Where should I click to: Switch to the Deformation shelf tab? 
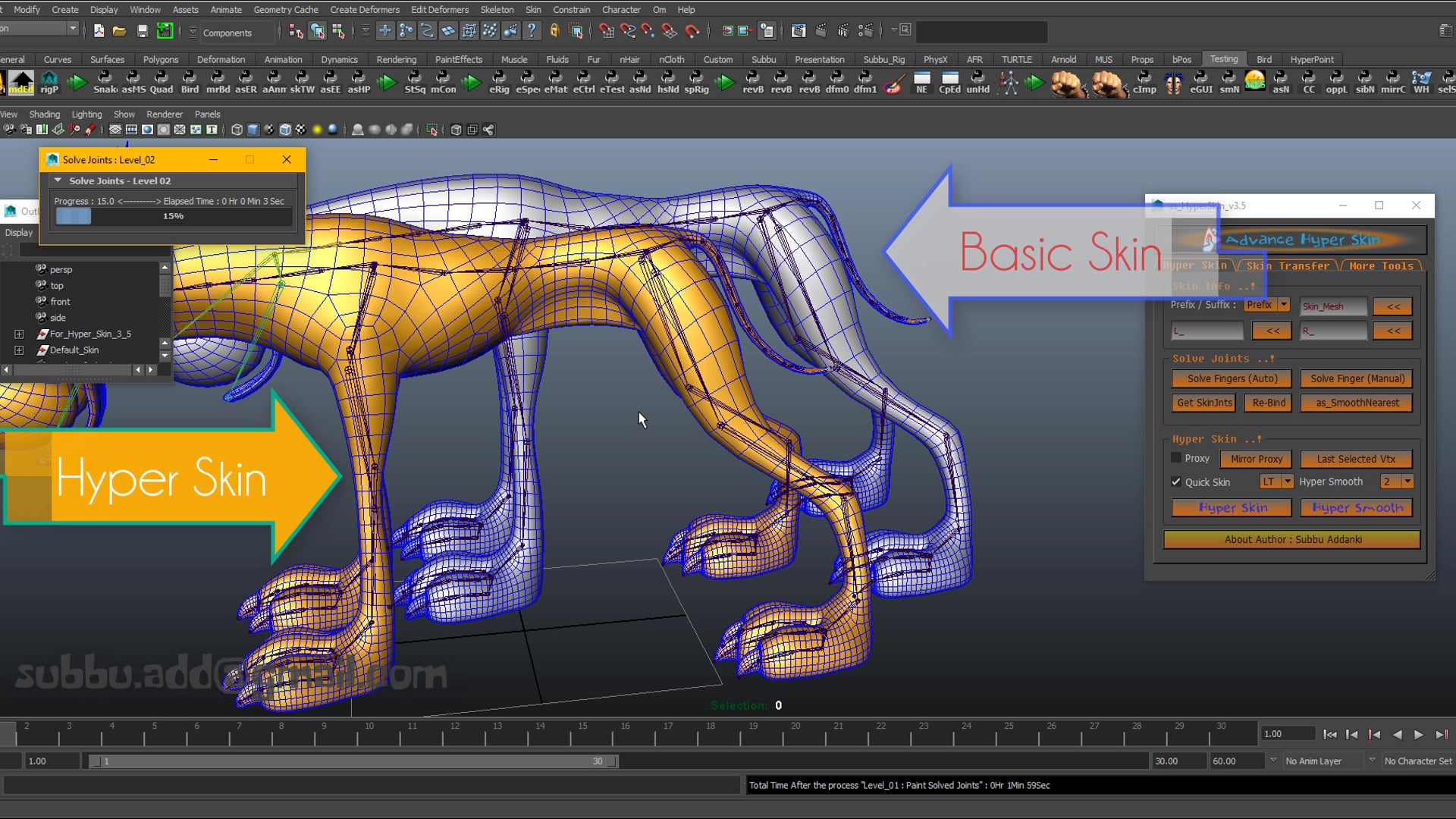[221, 59]
